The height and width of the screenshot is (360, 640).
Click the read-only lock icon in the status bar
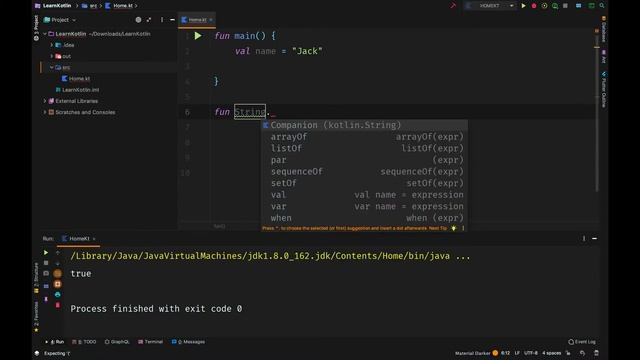pos(568,353)
